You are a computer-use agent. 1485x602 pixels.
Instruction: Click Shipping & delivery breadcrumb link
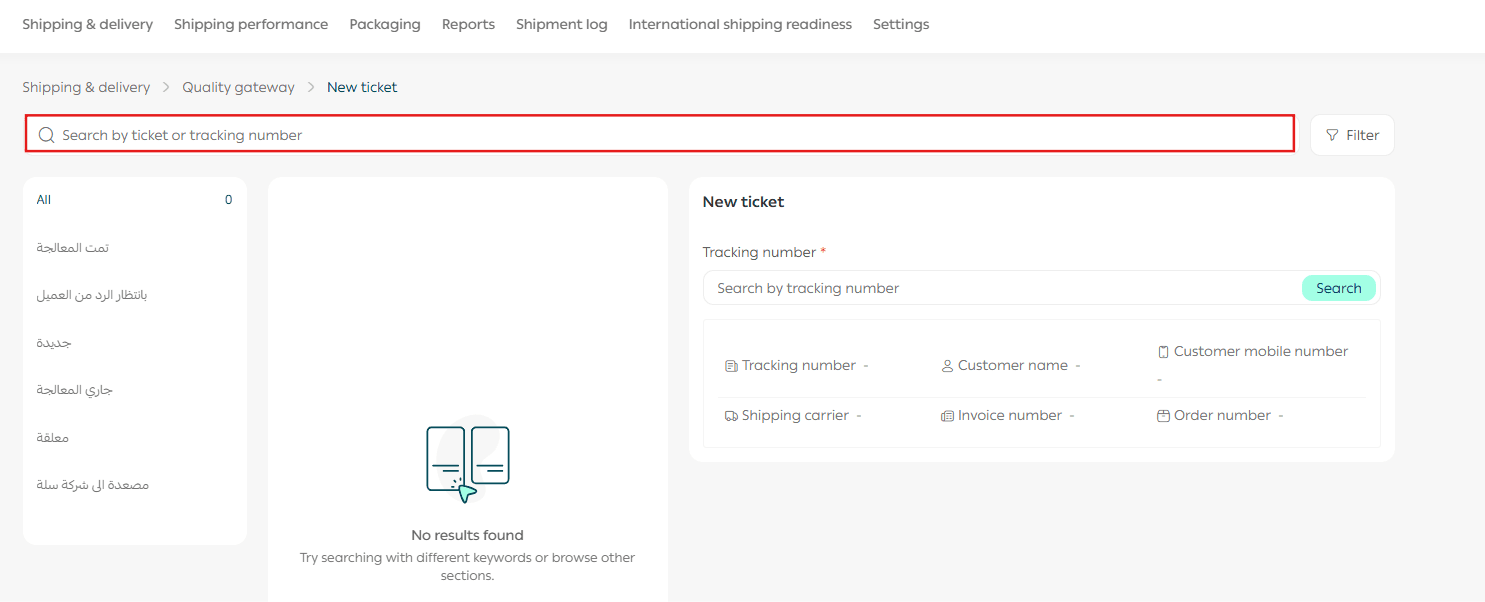click(86, 87)
